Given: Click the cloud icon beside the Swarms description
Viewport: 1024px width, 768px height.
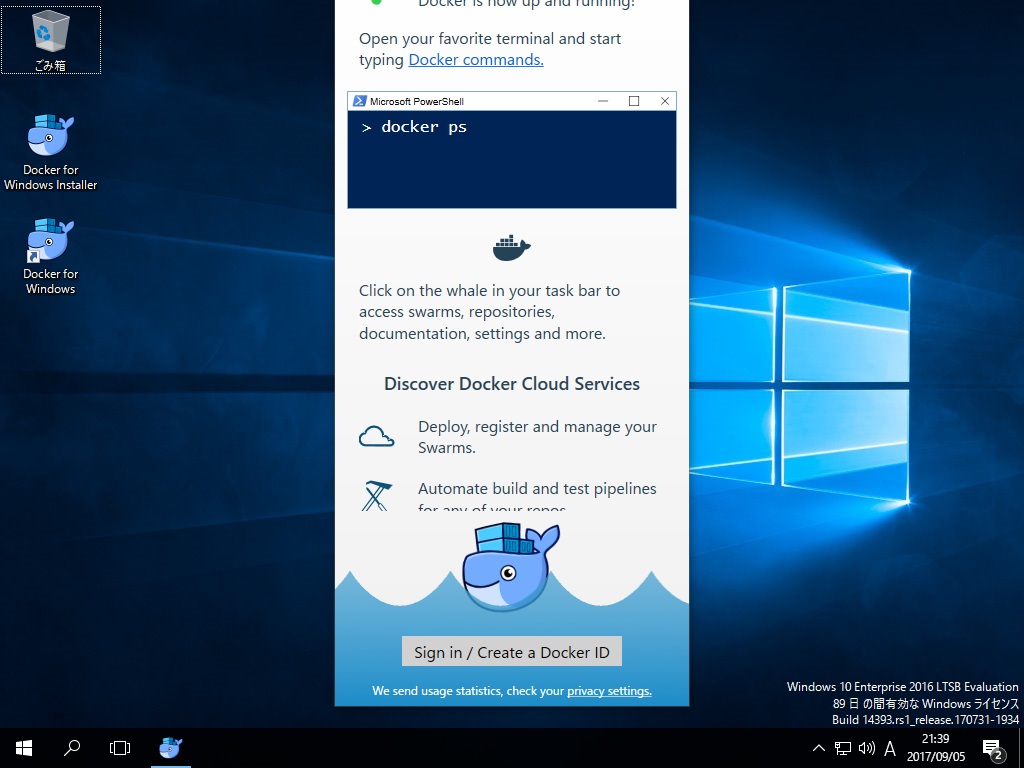Looking at the screenshot, I should point(376,435).
